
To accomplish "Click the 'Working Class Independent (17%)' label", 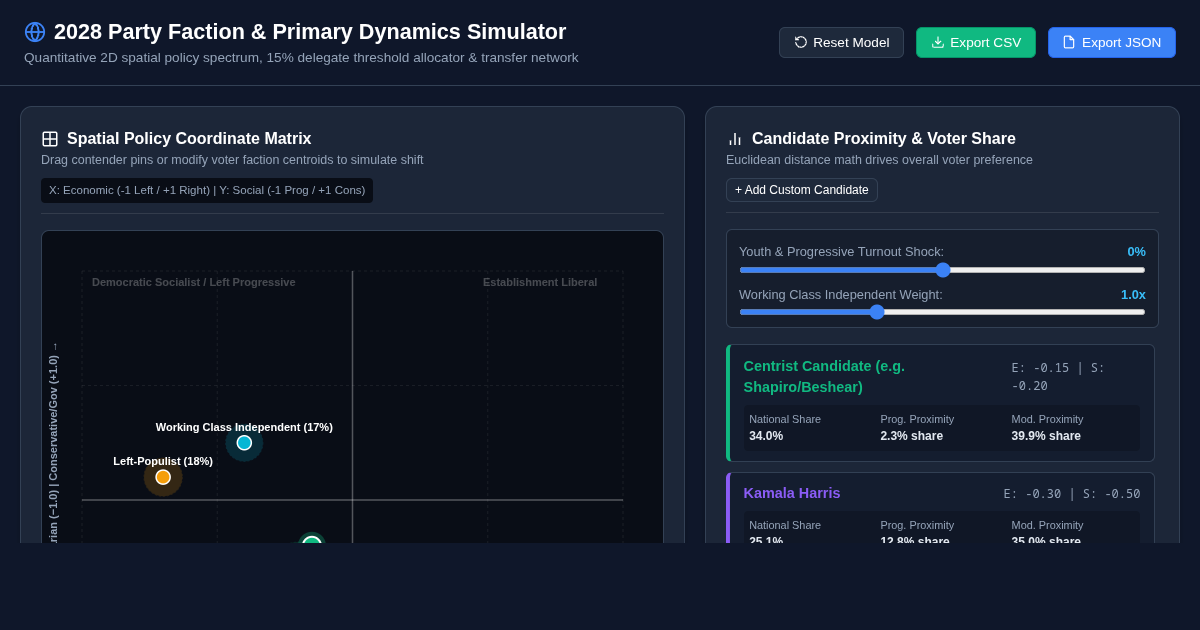I will click(x=244, y=427).
